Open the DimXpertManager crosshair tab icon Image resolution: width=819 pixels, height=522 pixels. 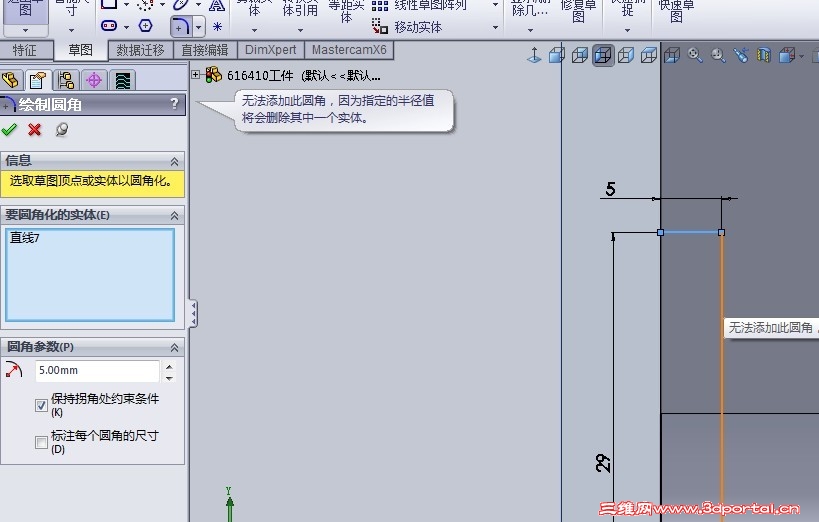(x=94, y=80)
